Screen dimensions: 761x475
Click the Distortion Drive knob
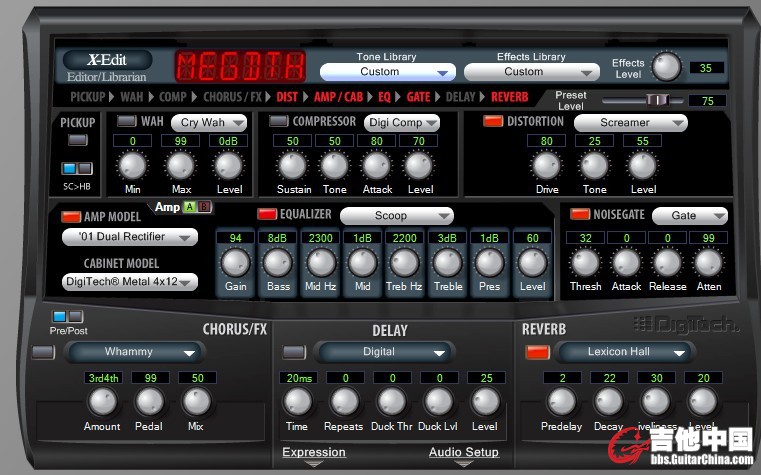546,165
